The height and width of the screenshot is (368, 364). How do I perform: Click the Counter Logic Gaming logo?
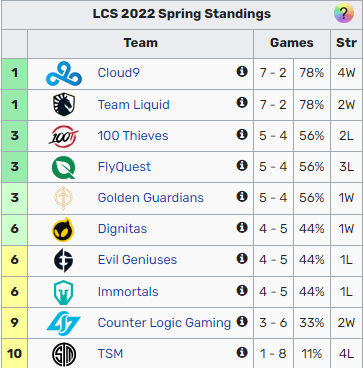(64, 323)
